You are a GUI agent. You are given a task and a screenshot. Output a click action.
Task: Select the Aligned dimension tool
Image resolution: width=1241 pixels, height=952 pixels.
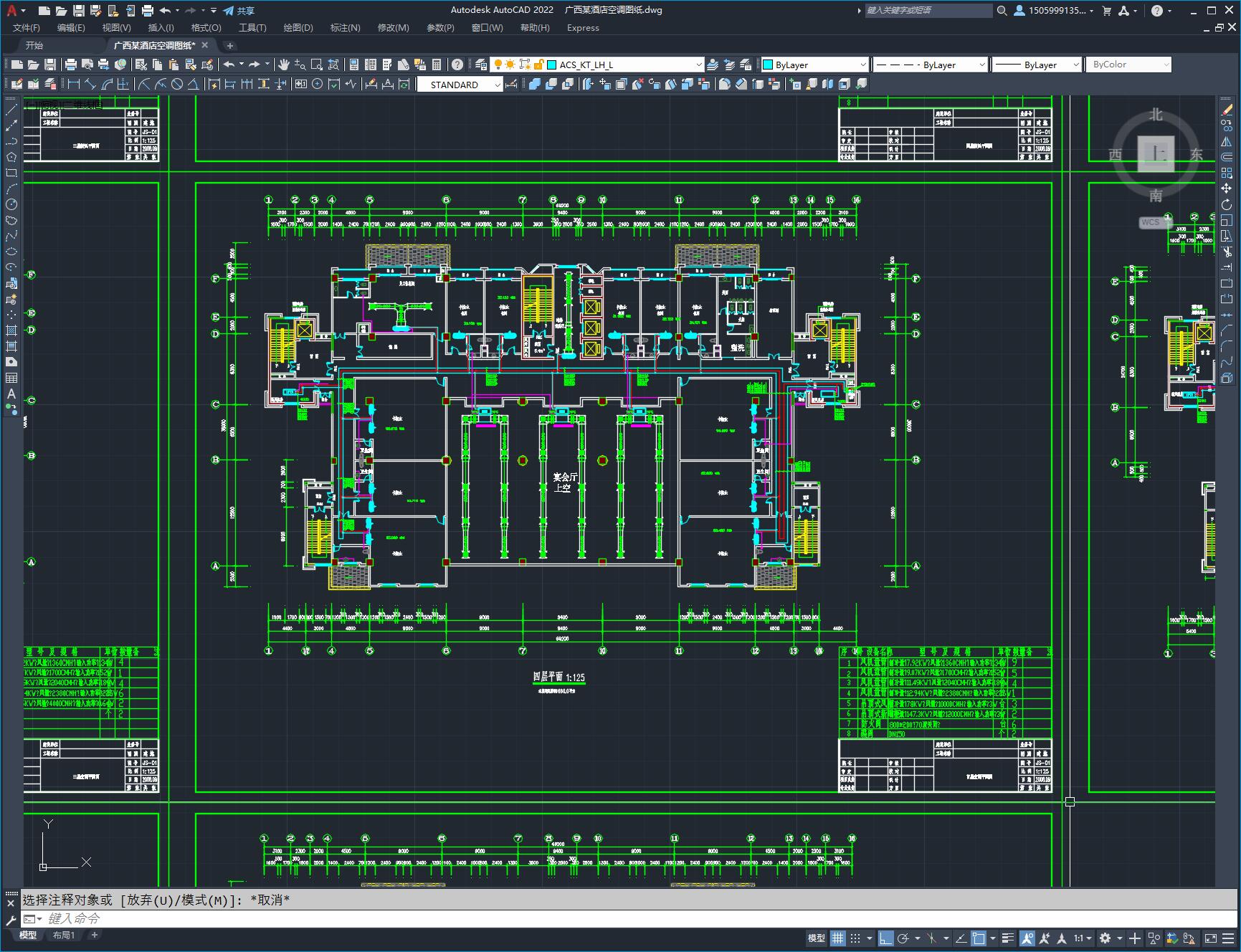[90, 84]
